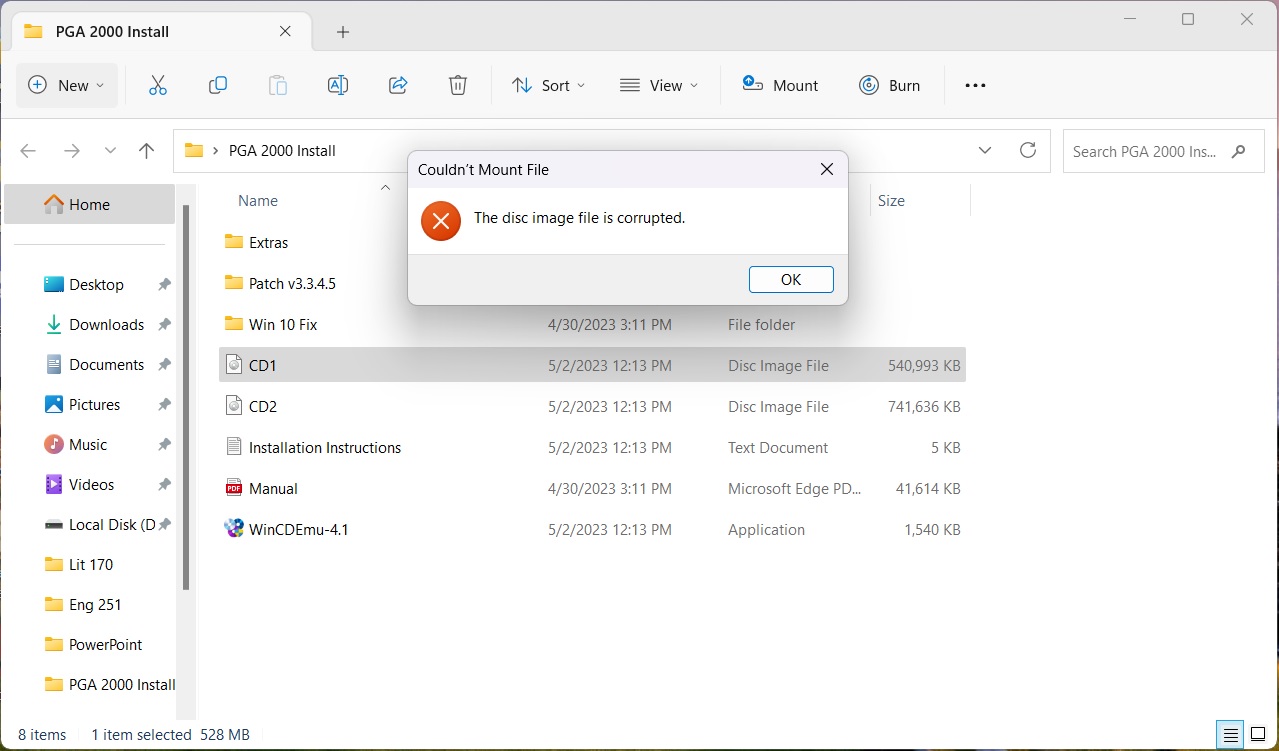This screenshot has height=751, width=1279.
Task: Go up one folder level
Action: [147, 151]
